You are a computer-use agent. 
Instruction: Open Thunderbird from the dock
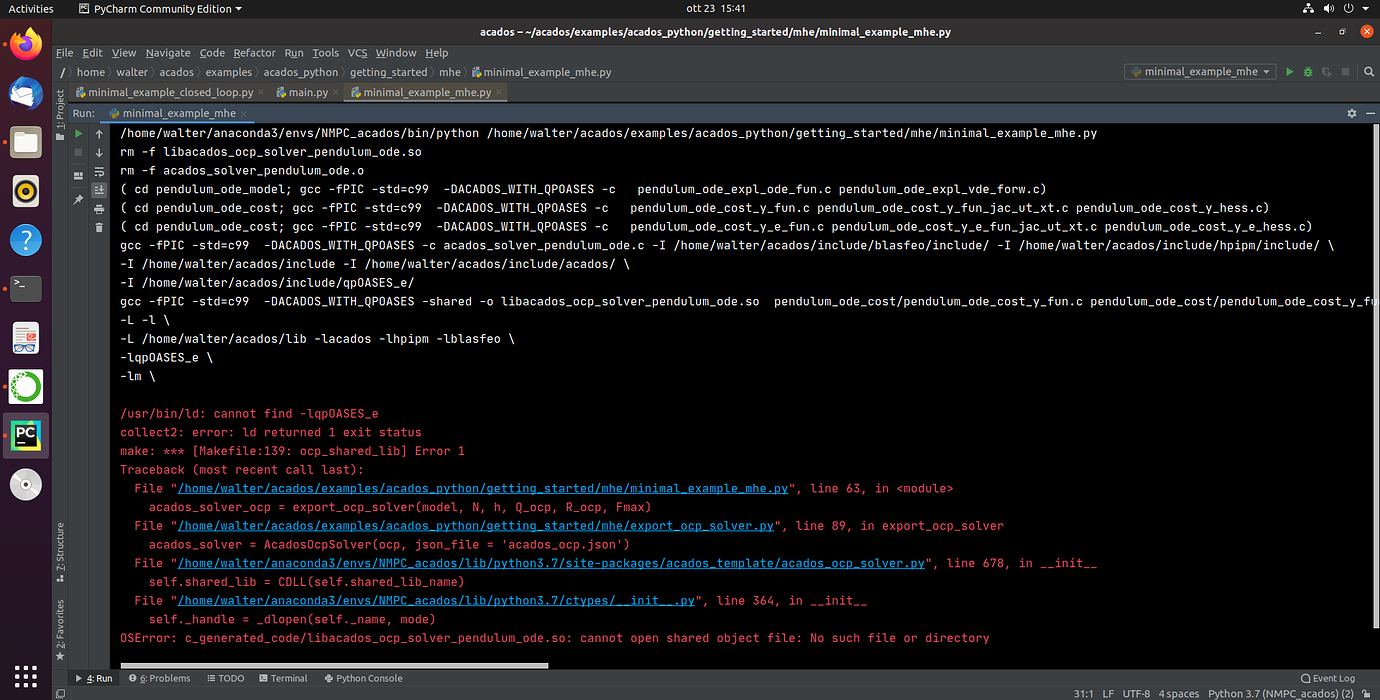tap(26, 94)
